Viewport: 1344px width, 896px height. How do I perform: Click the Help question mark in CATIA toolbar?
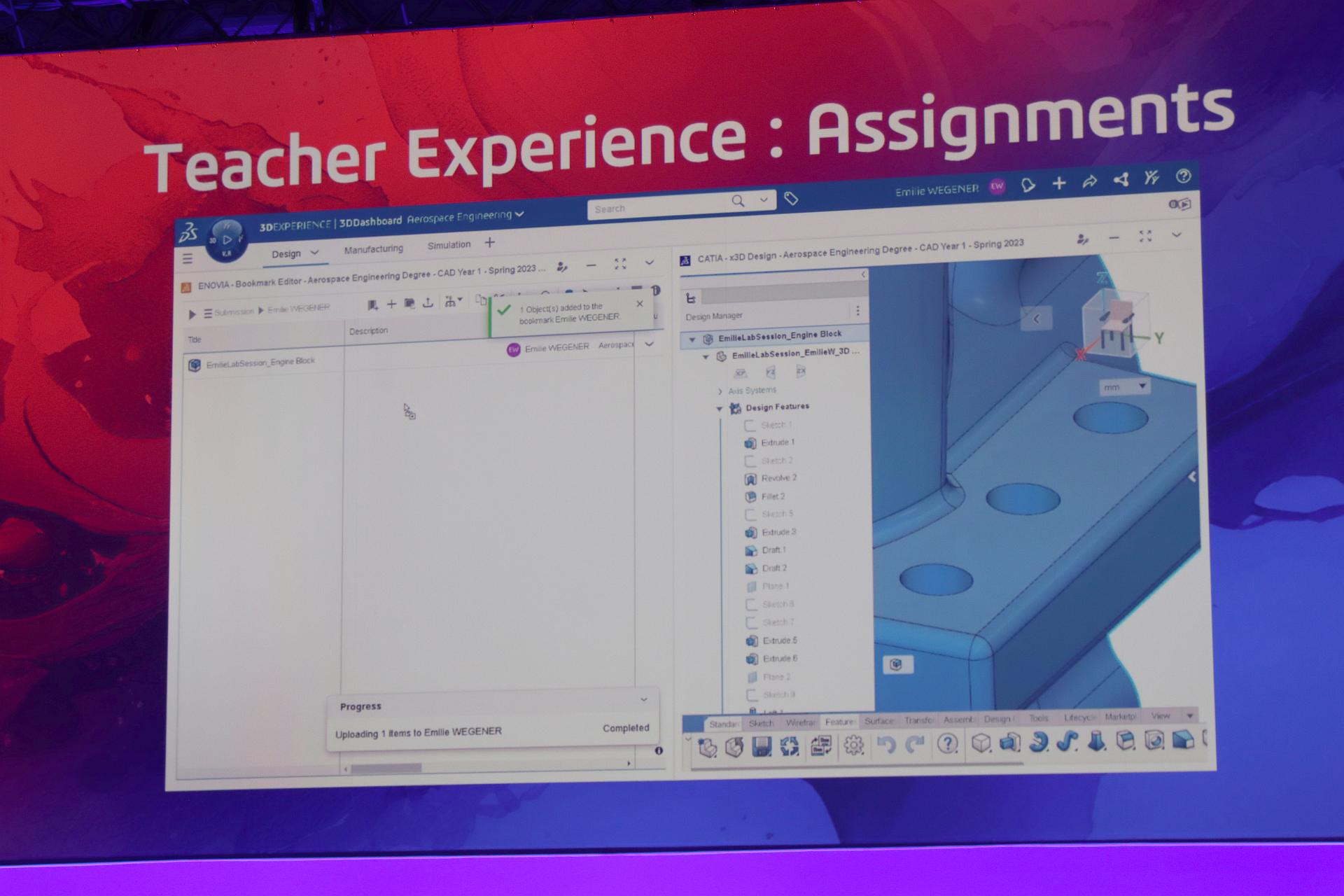coord(947,743)
